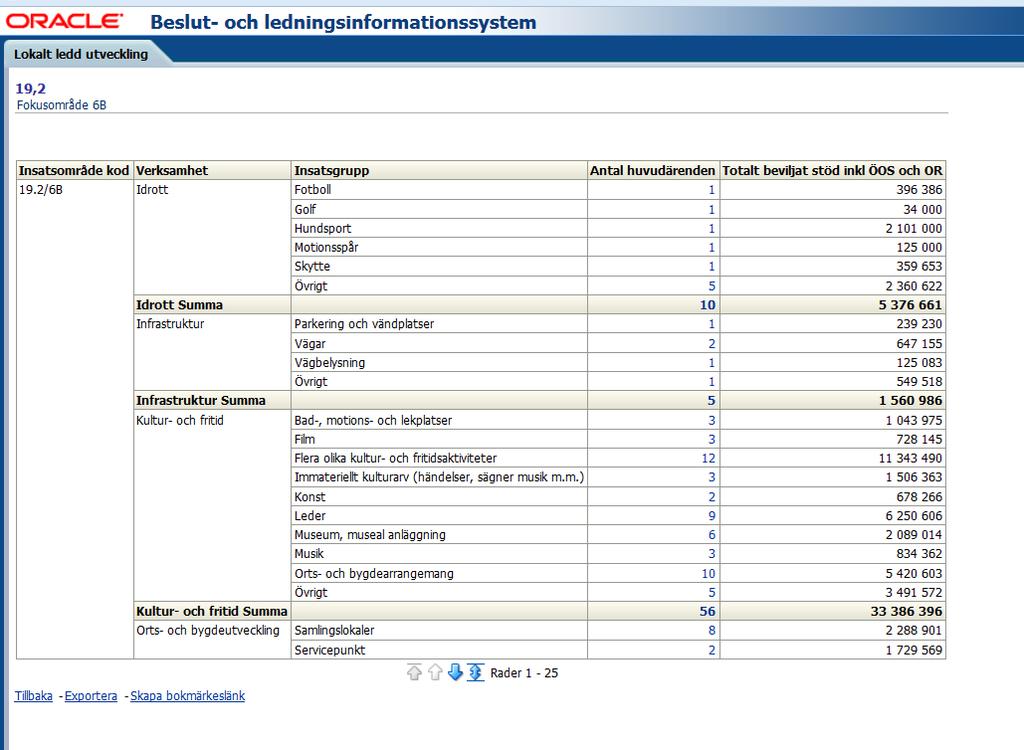Select Kultur- och fritid Summa amount 33 386 396

pyautogui.click(x=833, y=611)
